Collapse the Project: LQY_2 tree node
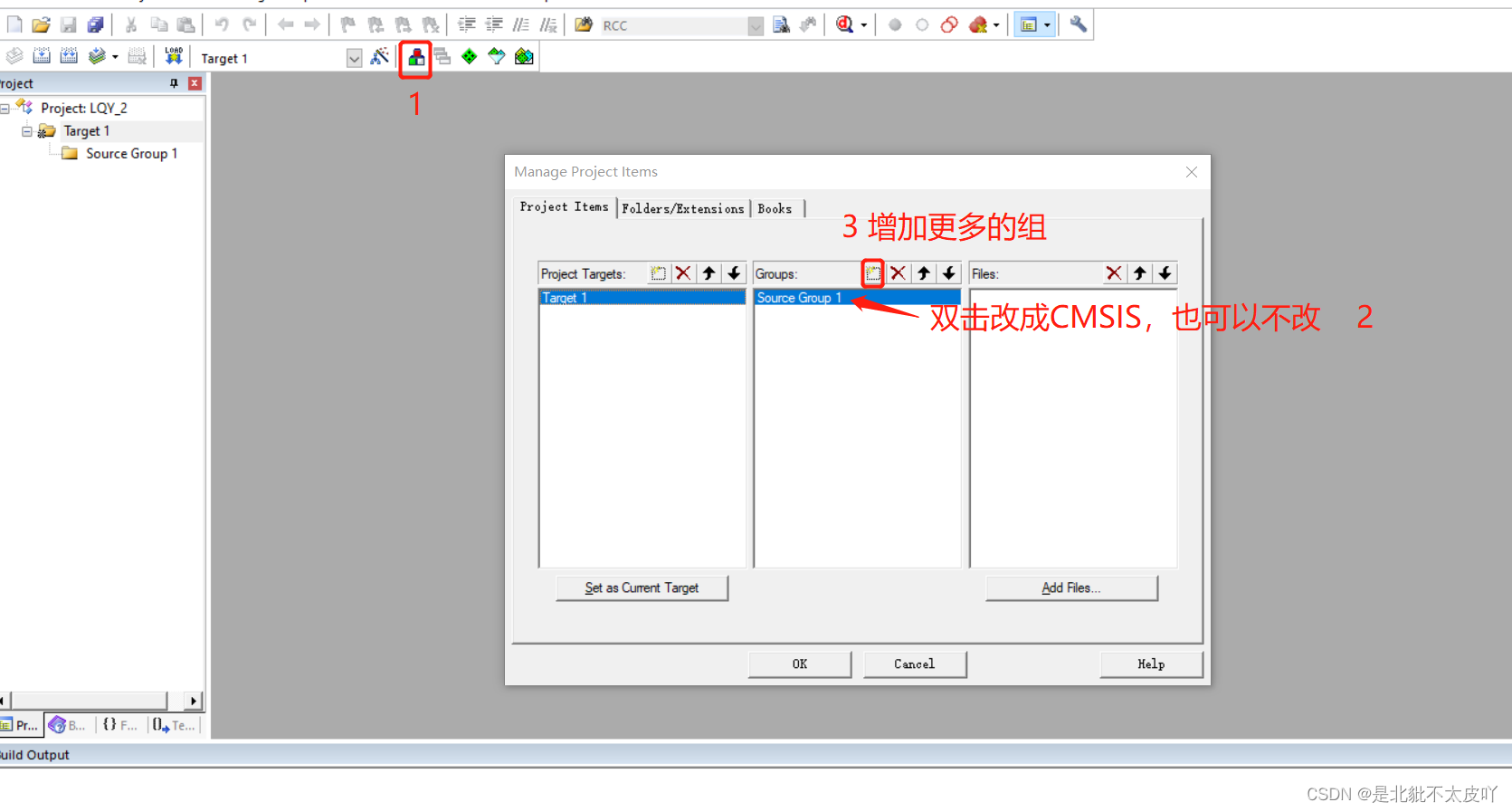Viewport: 1512px width, 812px height. pyautogui.click(x=5, y=108)
